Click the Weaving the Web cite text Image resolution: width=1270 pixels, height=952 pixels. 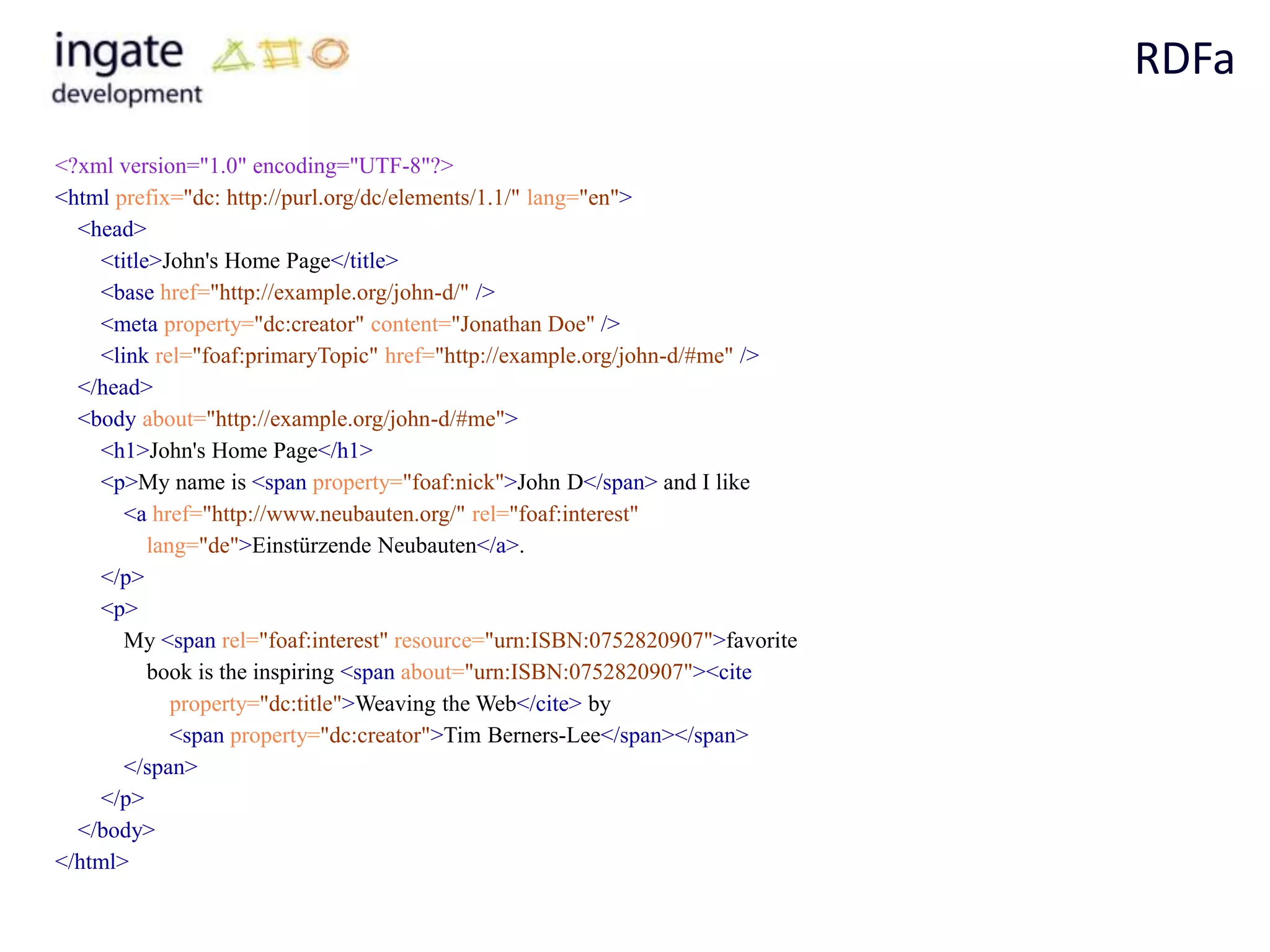[436, 703]
